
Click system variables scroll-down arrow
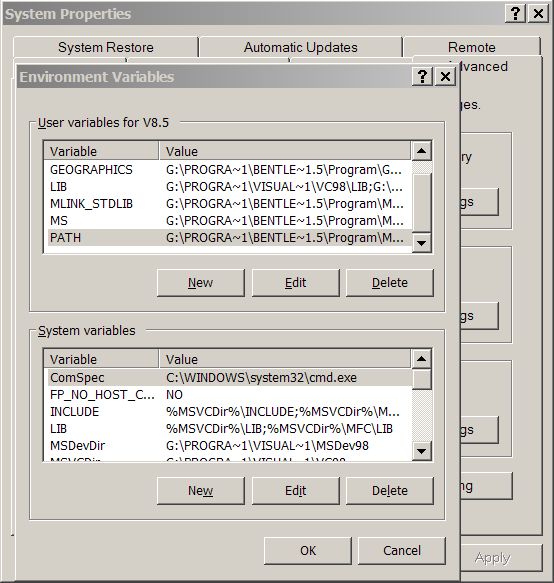pos(422,451)
